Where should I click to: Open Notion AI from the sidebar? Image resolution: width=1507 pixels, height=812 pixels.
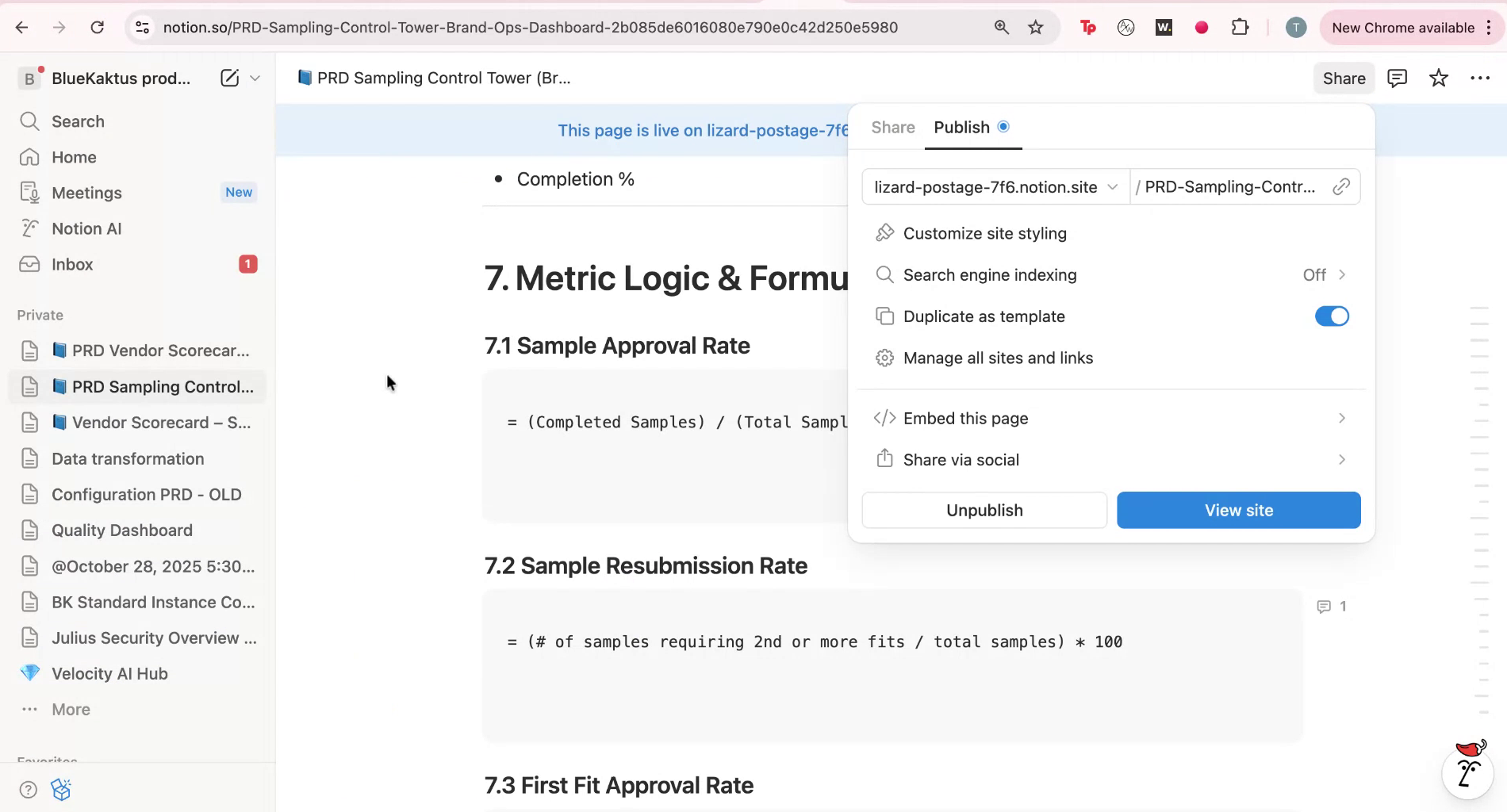tap(87, 228)
